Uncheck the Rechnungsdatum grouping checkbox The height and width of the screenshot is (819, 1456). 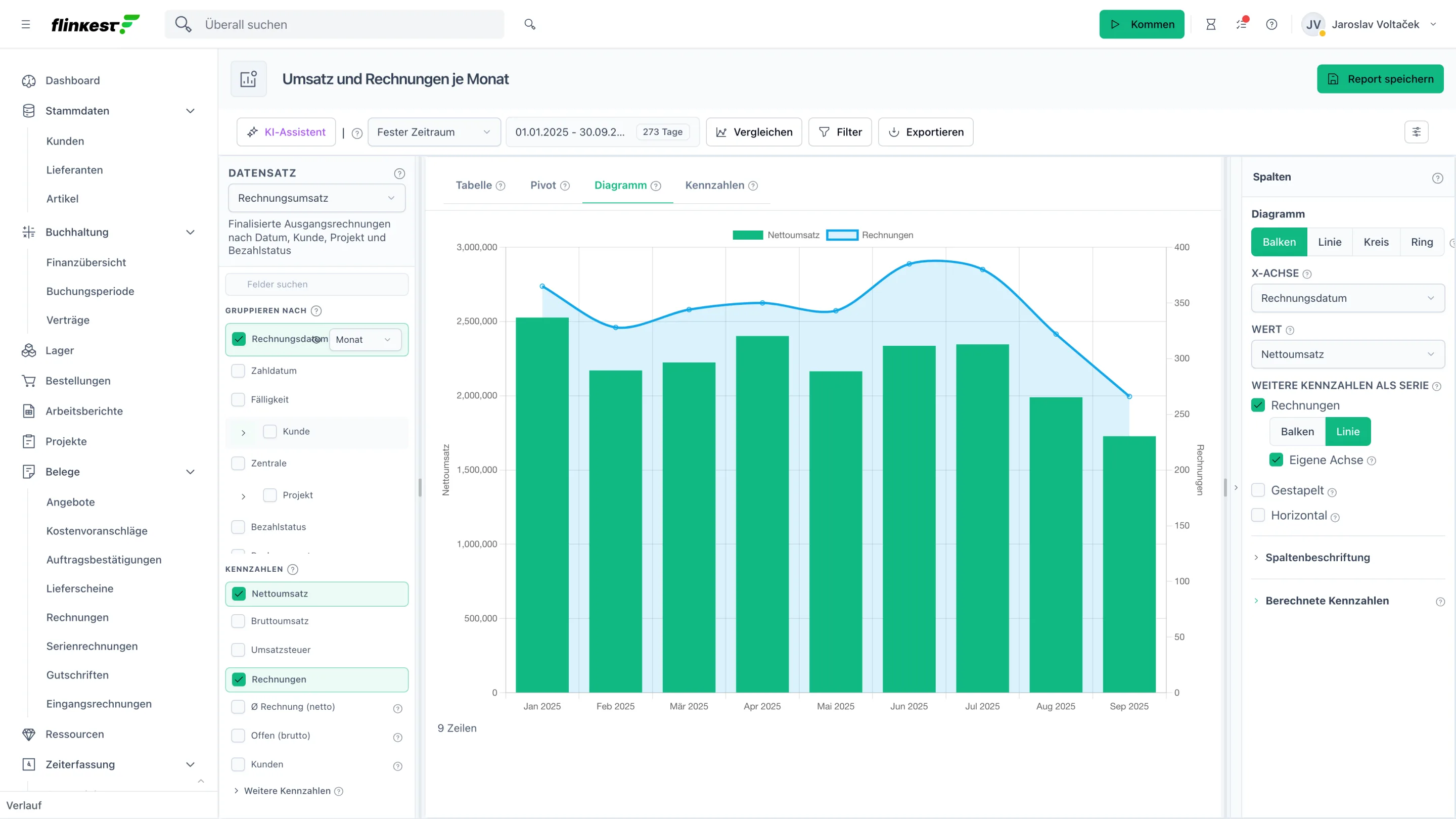[x=239, y=339]
